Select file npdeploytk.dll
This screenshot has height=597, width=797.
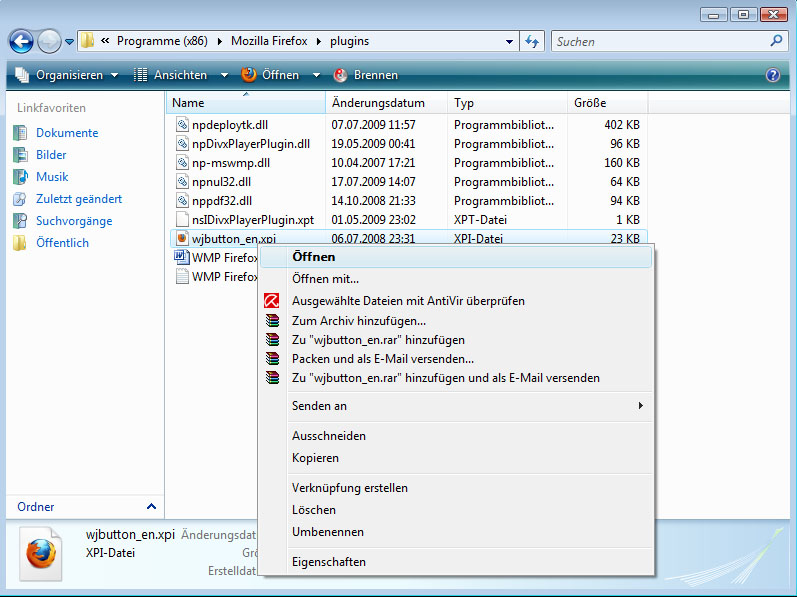tap(230, 125)
